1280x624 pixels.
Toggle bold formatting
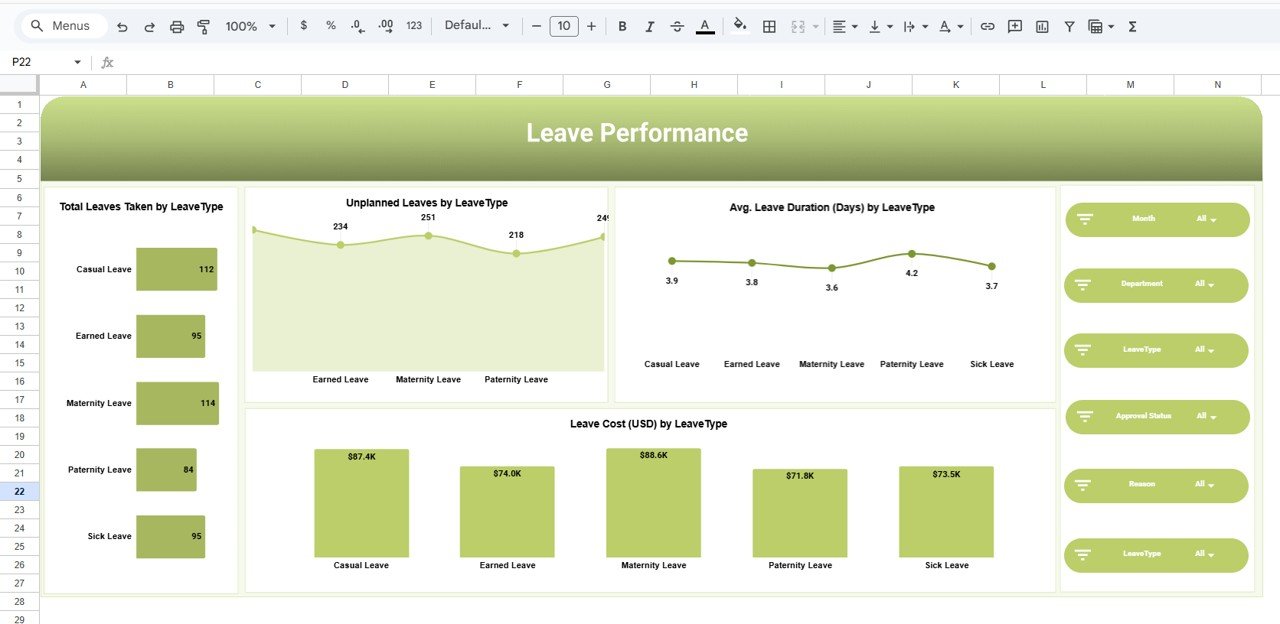622,25
